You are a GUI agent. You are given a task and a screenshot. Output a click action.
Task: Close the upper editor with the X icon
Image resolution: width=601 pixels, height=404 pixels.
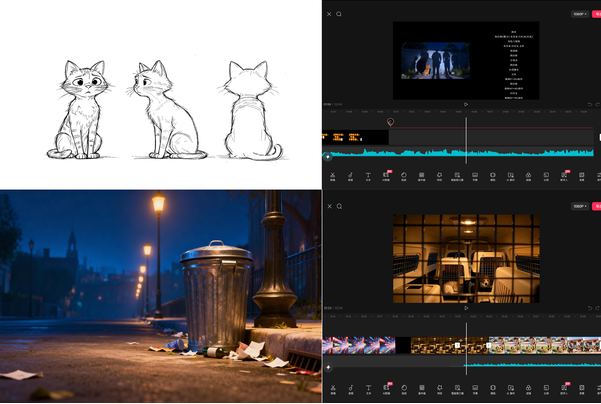coord(329,14)
